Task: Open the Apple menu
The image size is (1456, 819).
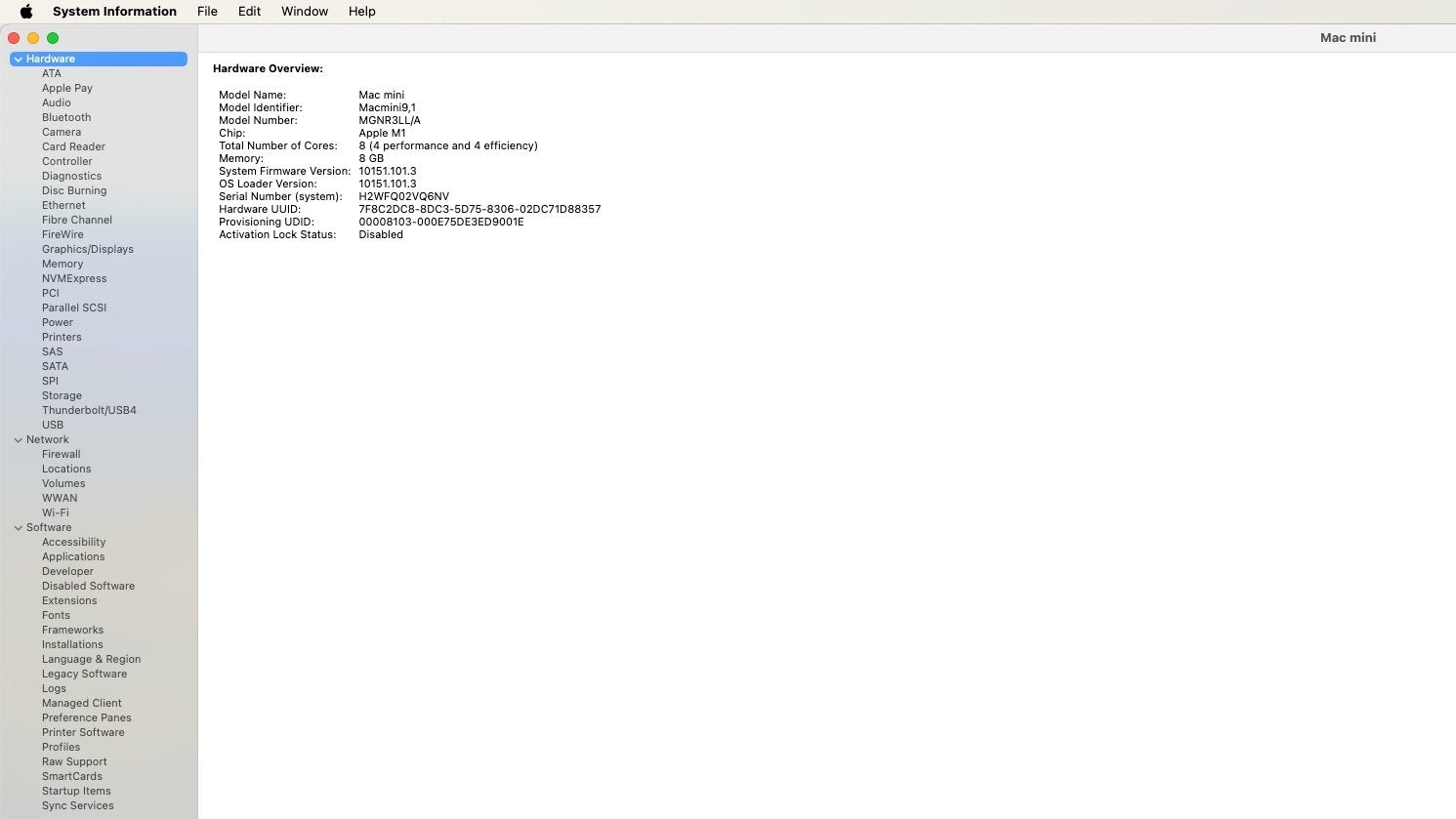Action: [x=26, y=12]
